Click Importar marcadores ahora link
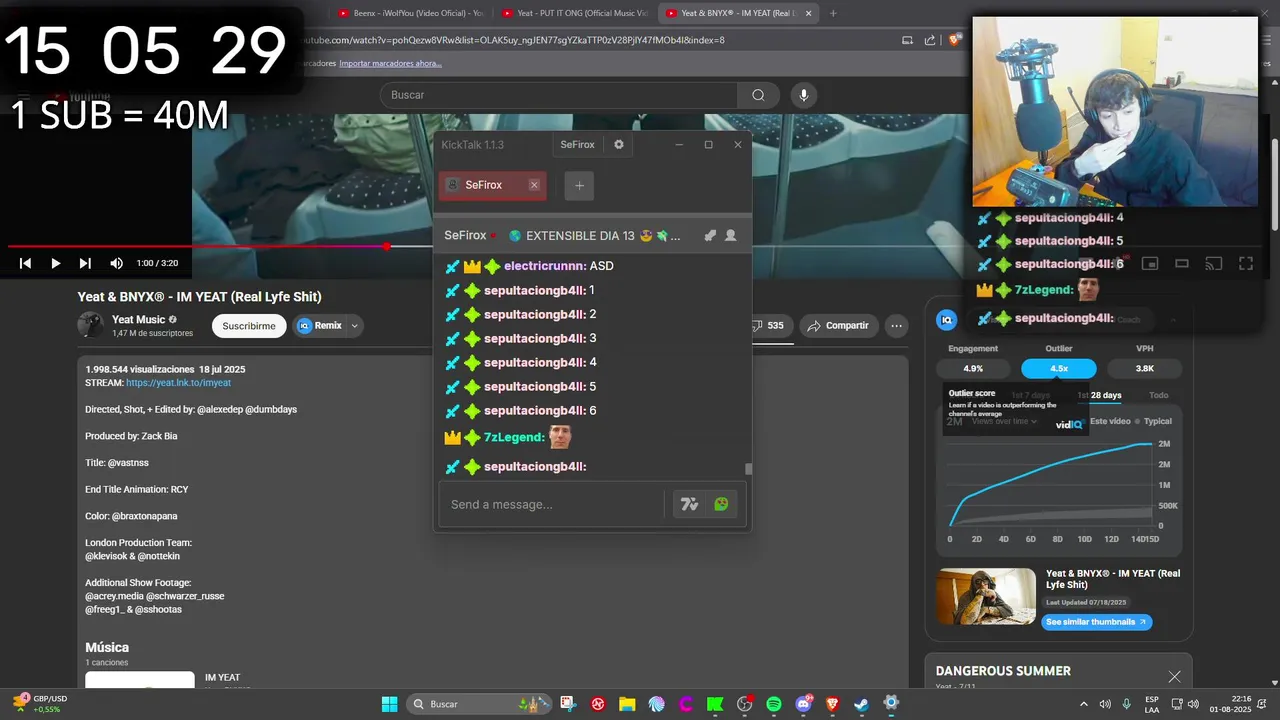 coord(390,63)
